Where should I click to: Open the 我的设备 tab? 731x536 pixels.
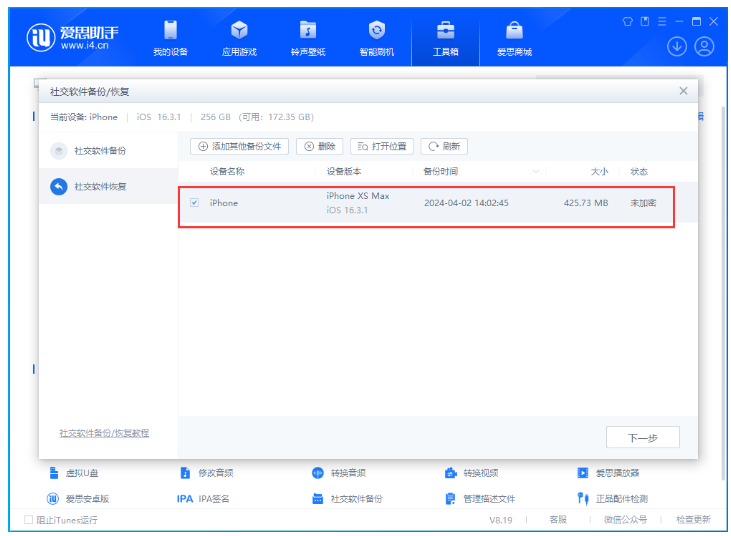170,39
